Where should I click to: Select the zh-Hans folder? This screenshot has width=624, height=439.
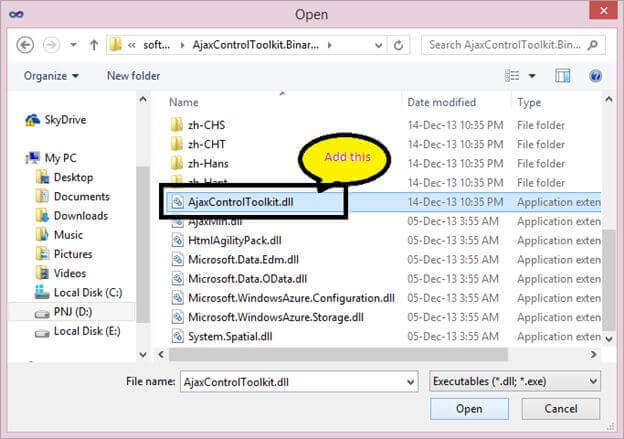point(208,164)
